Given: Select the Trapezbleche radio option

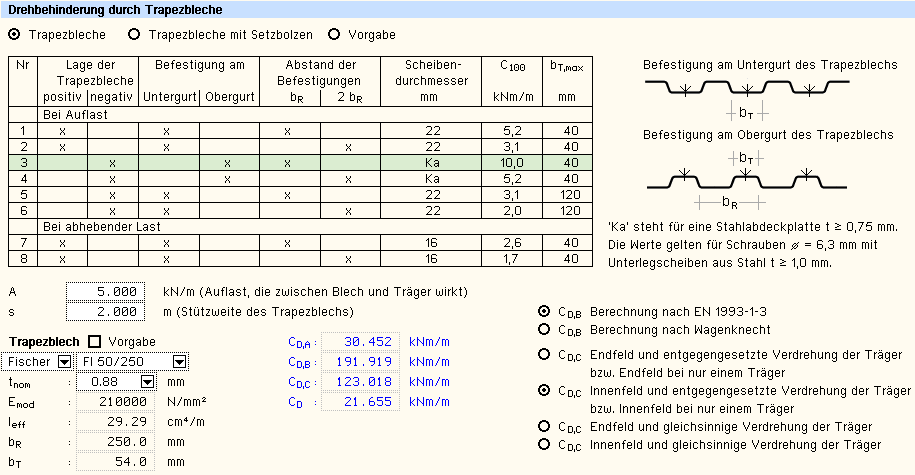Looking at the screenshot, I should [15, 34].
